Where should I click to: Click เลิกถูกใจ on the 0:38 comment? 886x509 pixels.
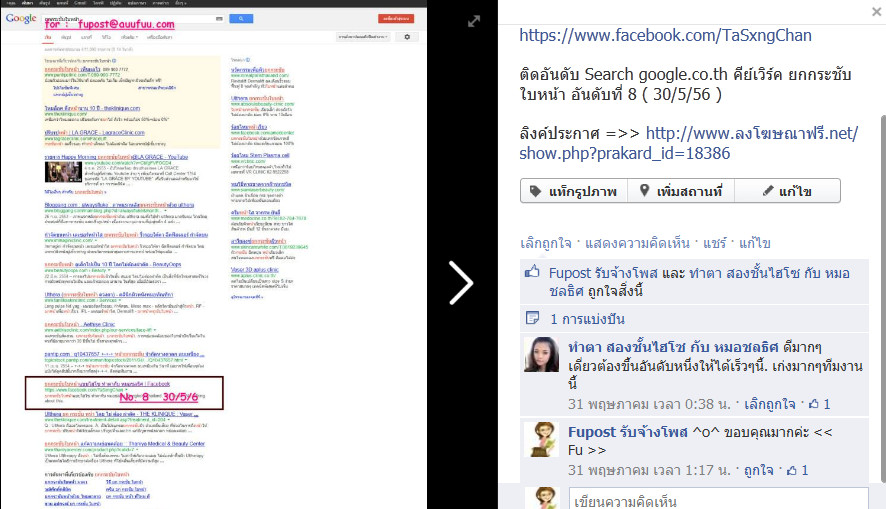pyautogui.click(x=770, y=404)
